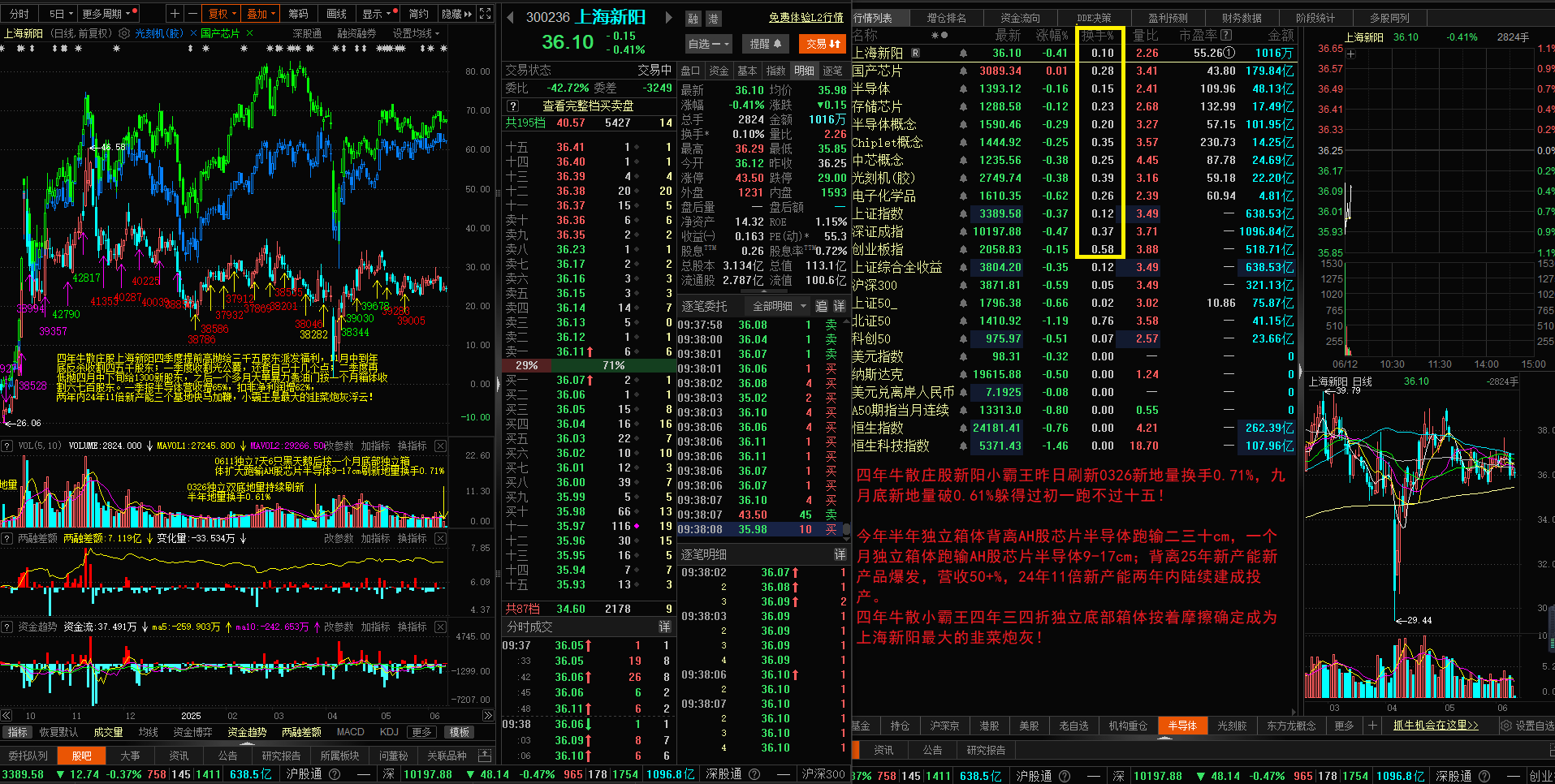The image size is (1555, 784).
Task: Jump chart timeline to latest with double-right arrows
Action: click(488, 716)
